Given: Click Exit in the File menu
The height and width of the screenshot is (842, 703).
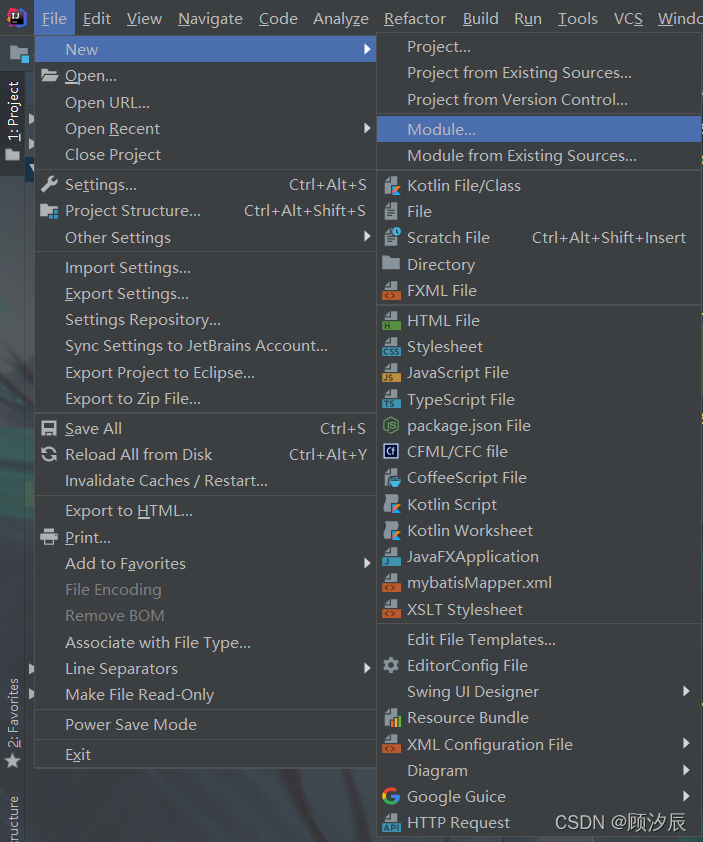Looking at the screenshot, I should click(205, 754).
